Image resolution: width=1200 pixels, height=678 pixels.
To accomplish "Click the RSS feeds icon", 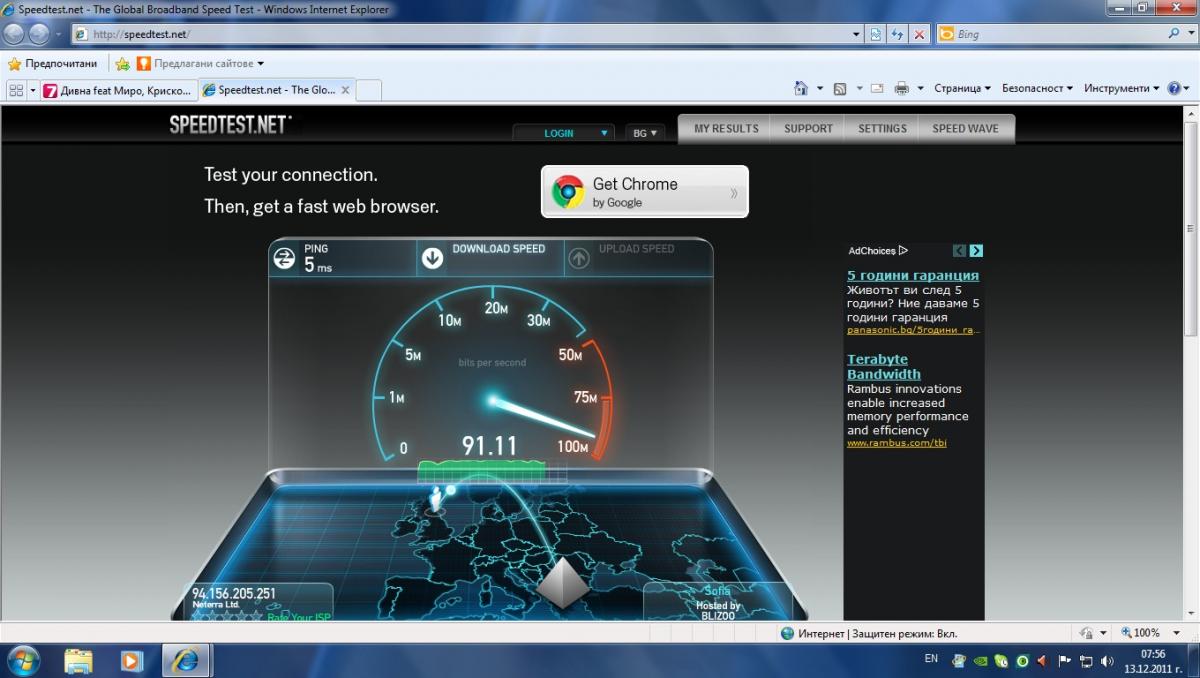I will pos(840,88).
